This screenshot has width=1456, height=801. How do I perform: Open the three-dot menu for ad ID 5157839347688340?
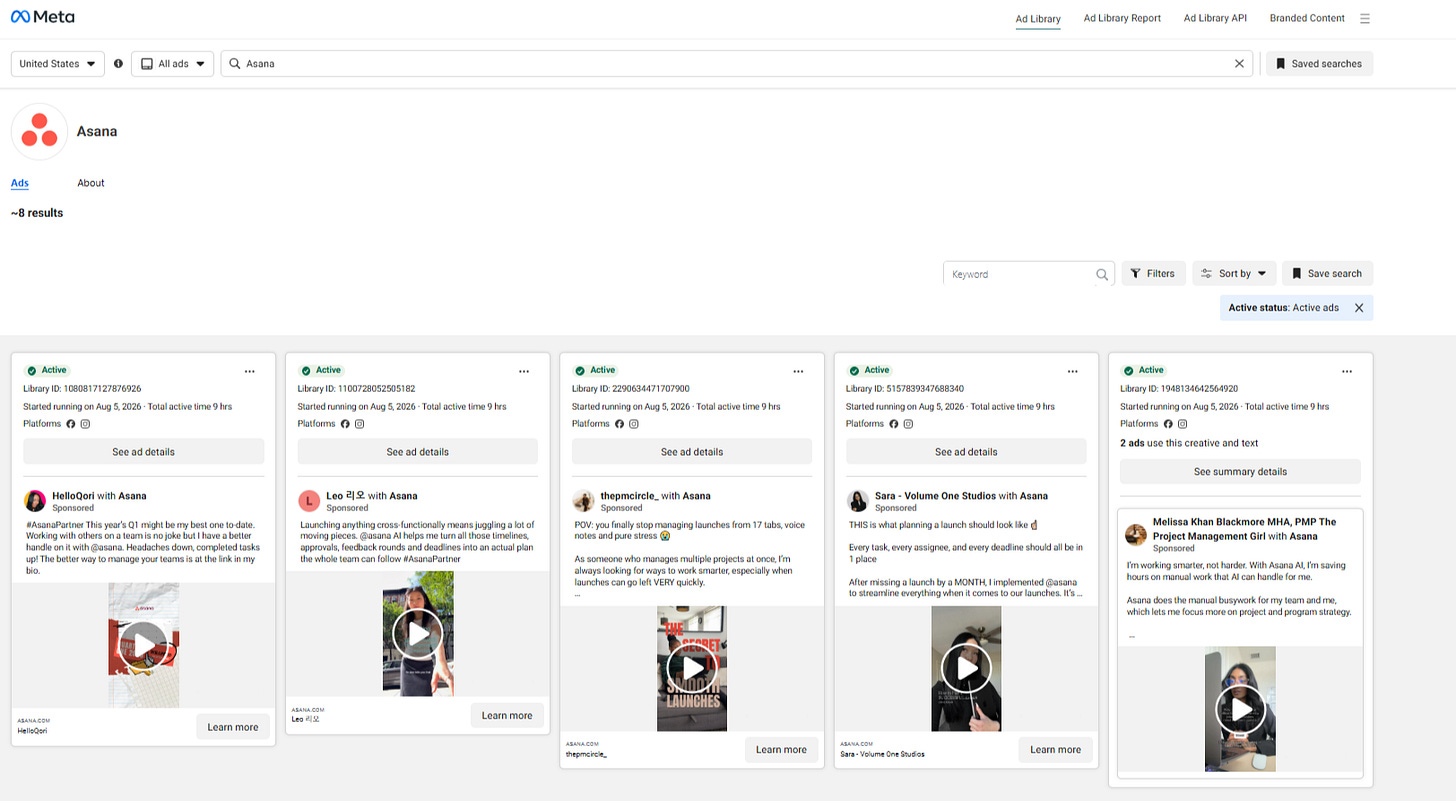1072,371
